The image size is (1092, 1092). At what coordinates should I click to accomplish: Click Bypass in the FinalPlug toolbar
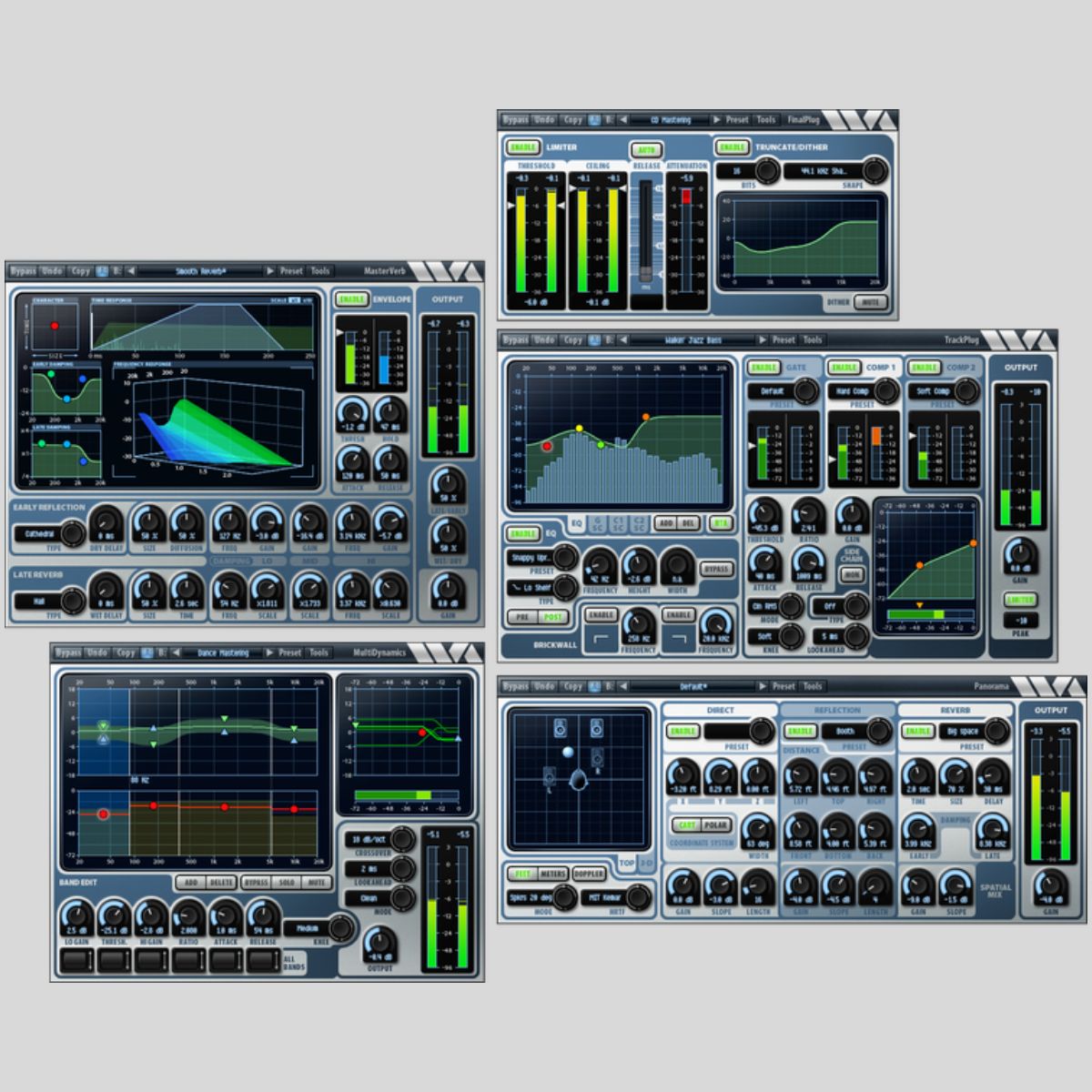516,119
